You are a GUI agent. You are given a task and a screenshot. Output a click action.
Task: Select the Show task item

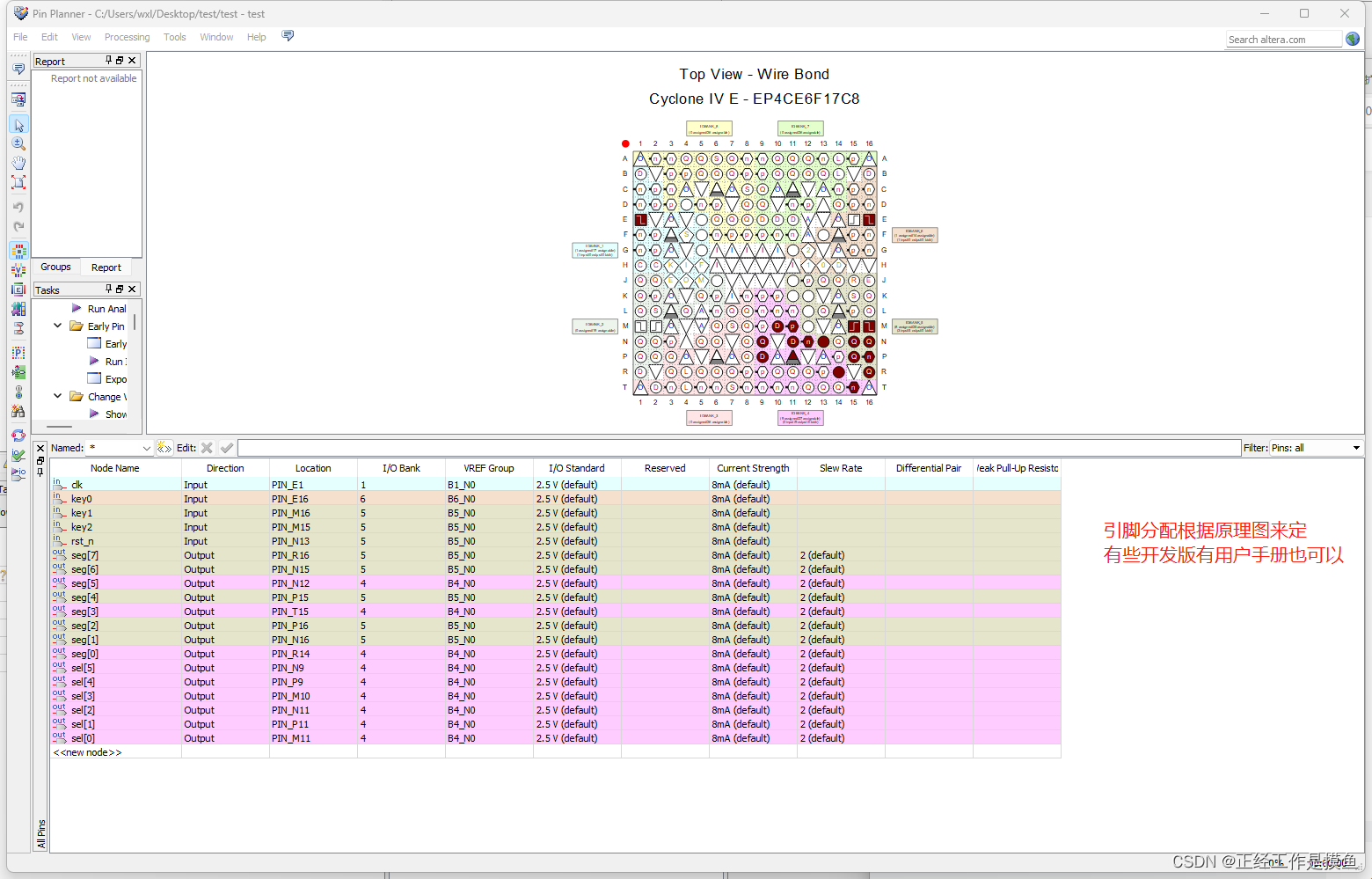[x=116, y=414]
